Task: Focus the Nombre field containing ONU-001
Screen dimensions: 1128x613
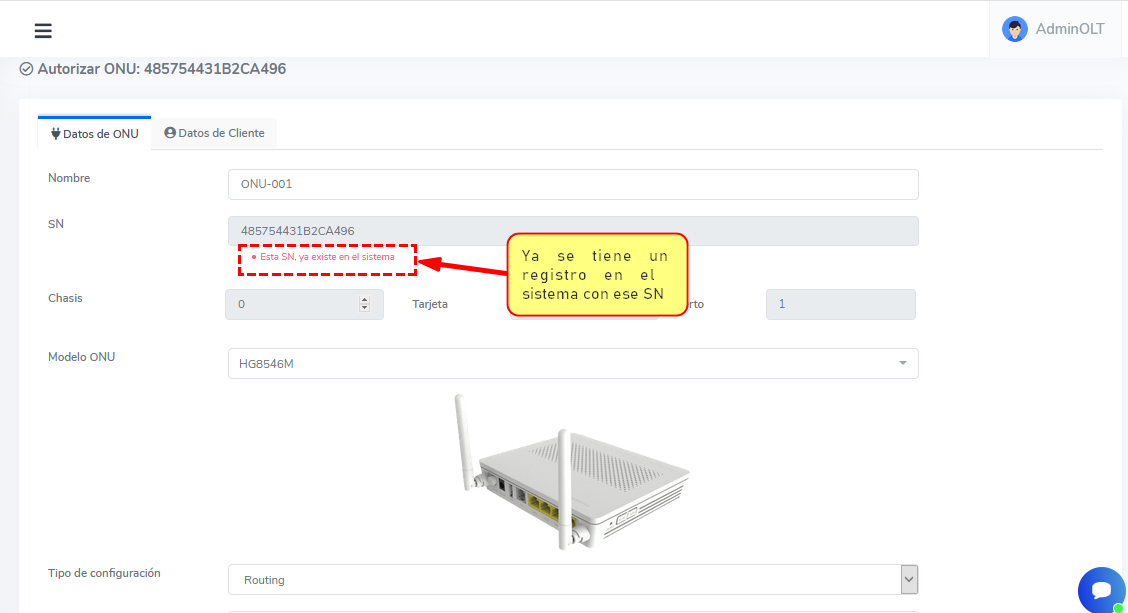Action: [x=572, y=184]
